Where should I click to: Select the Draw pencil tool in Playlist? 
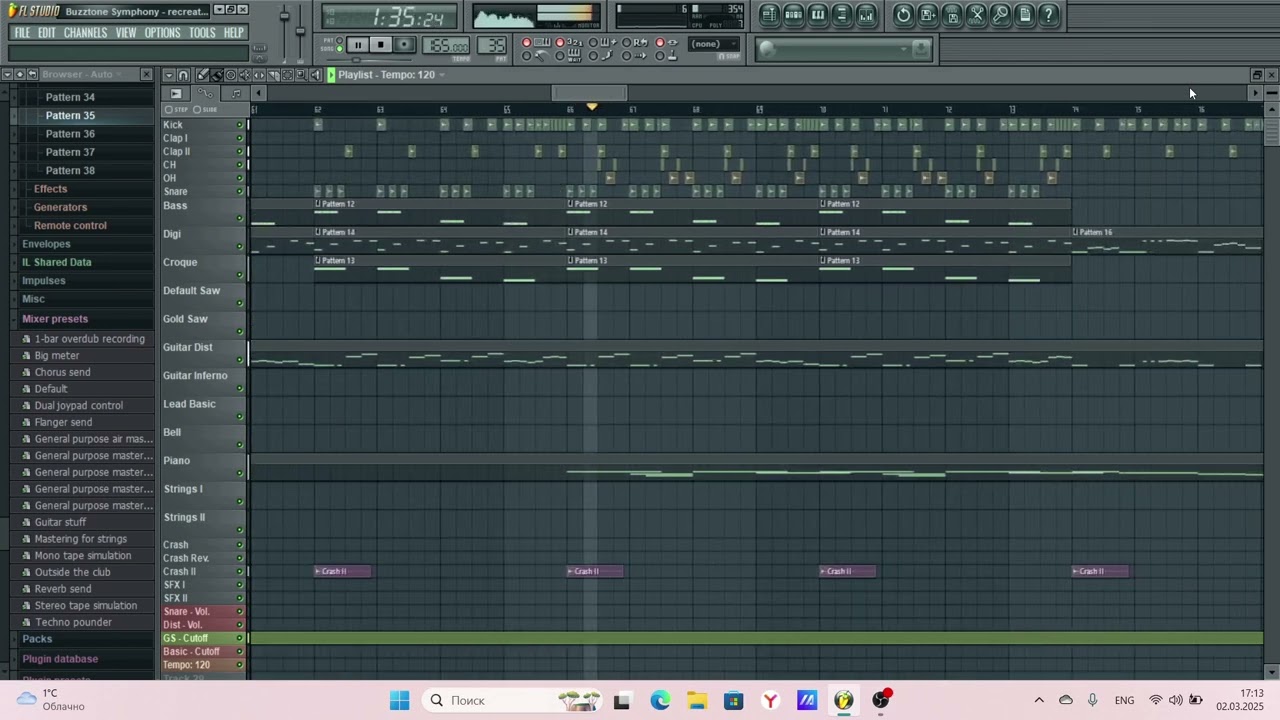203,75
